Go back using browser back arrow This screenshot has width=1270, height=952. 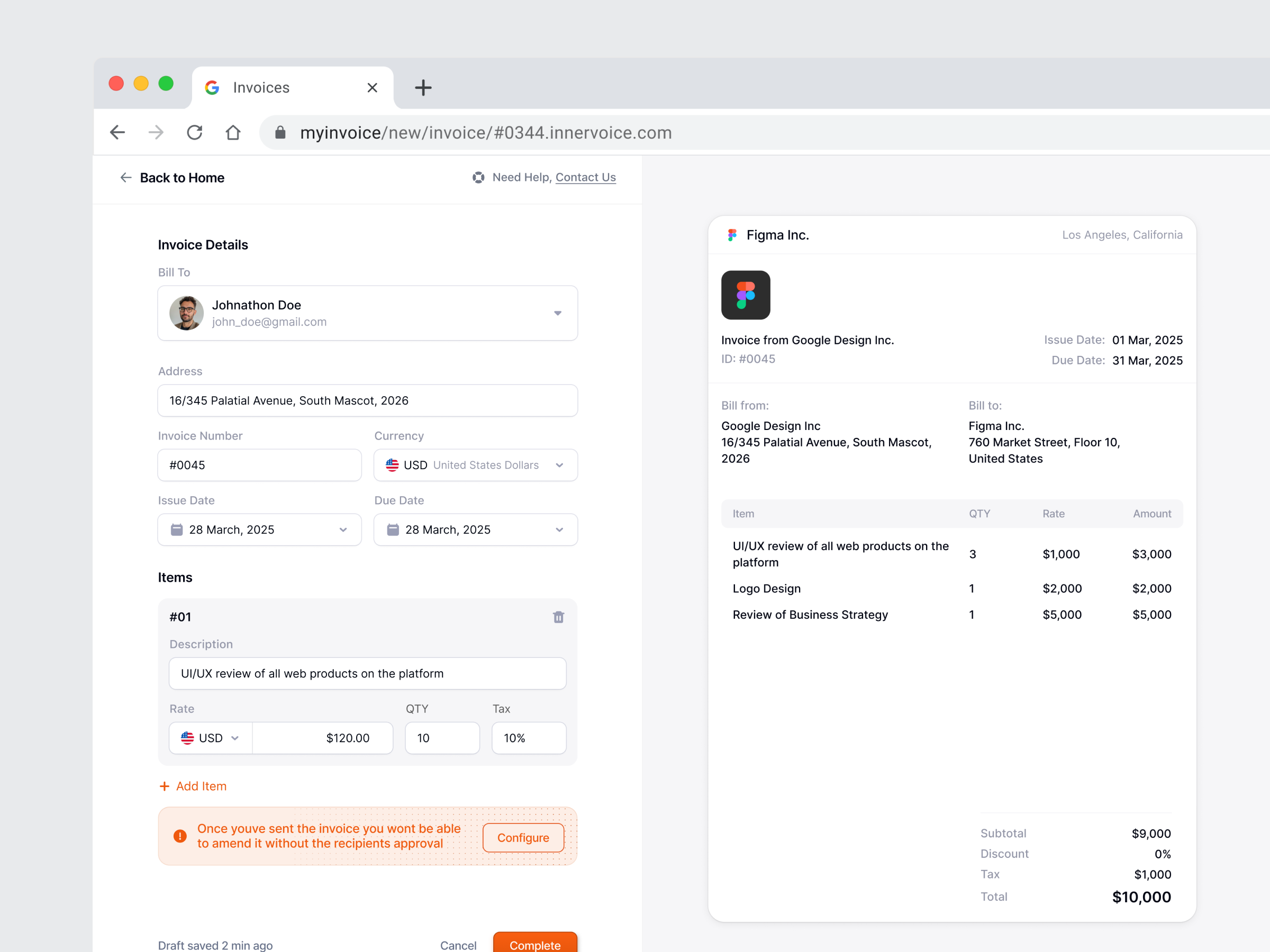pyautogui.click(x=117, y=133)
